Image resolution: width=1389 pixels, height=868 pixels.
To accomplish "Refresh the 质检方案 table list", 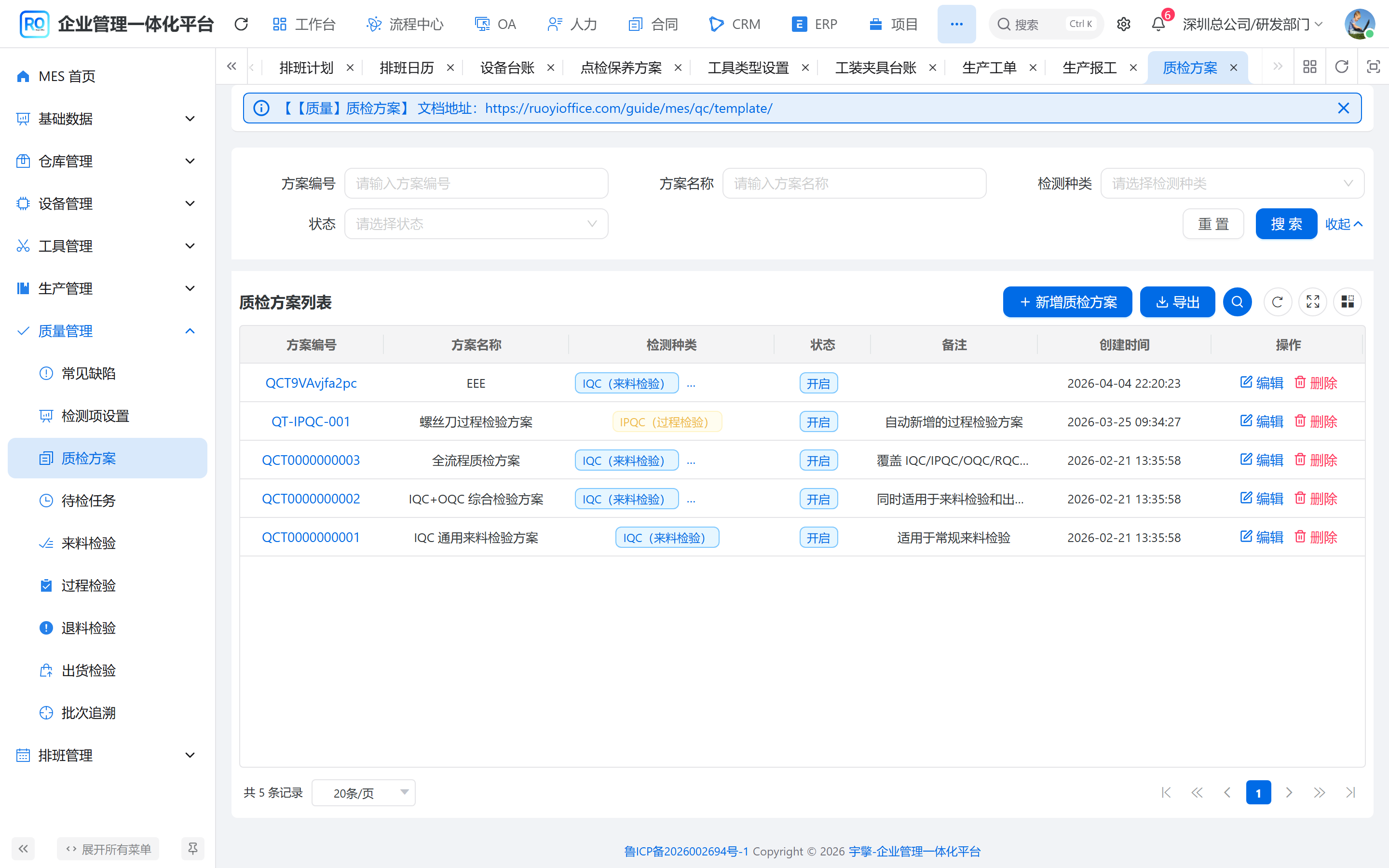I will point(1277,302).
